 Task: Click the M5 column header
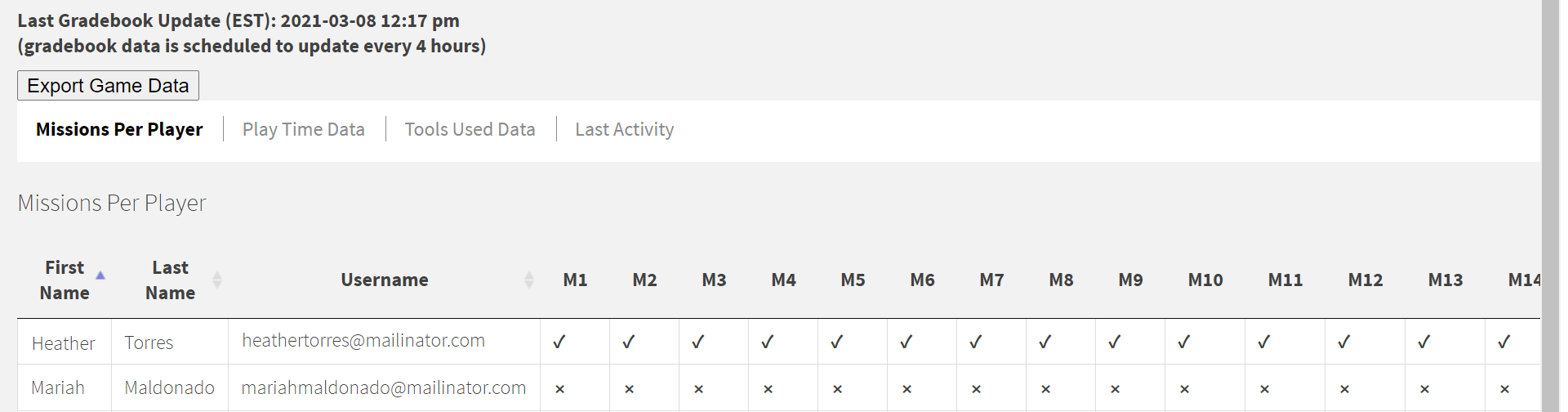[x=853, y=280]
